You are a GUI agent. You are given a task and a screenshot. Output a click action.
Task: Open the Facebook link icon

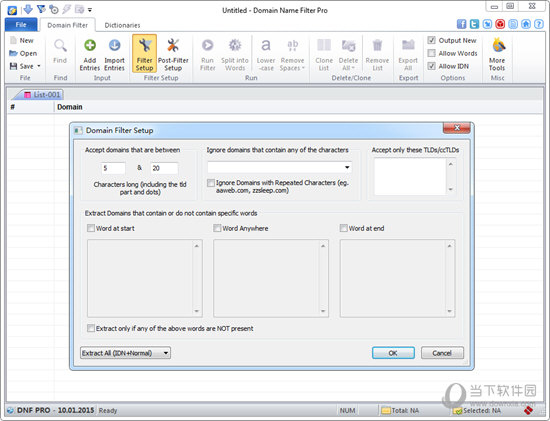461,24
